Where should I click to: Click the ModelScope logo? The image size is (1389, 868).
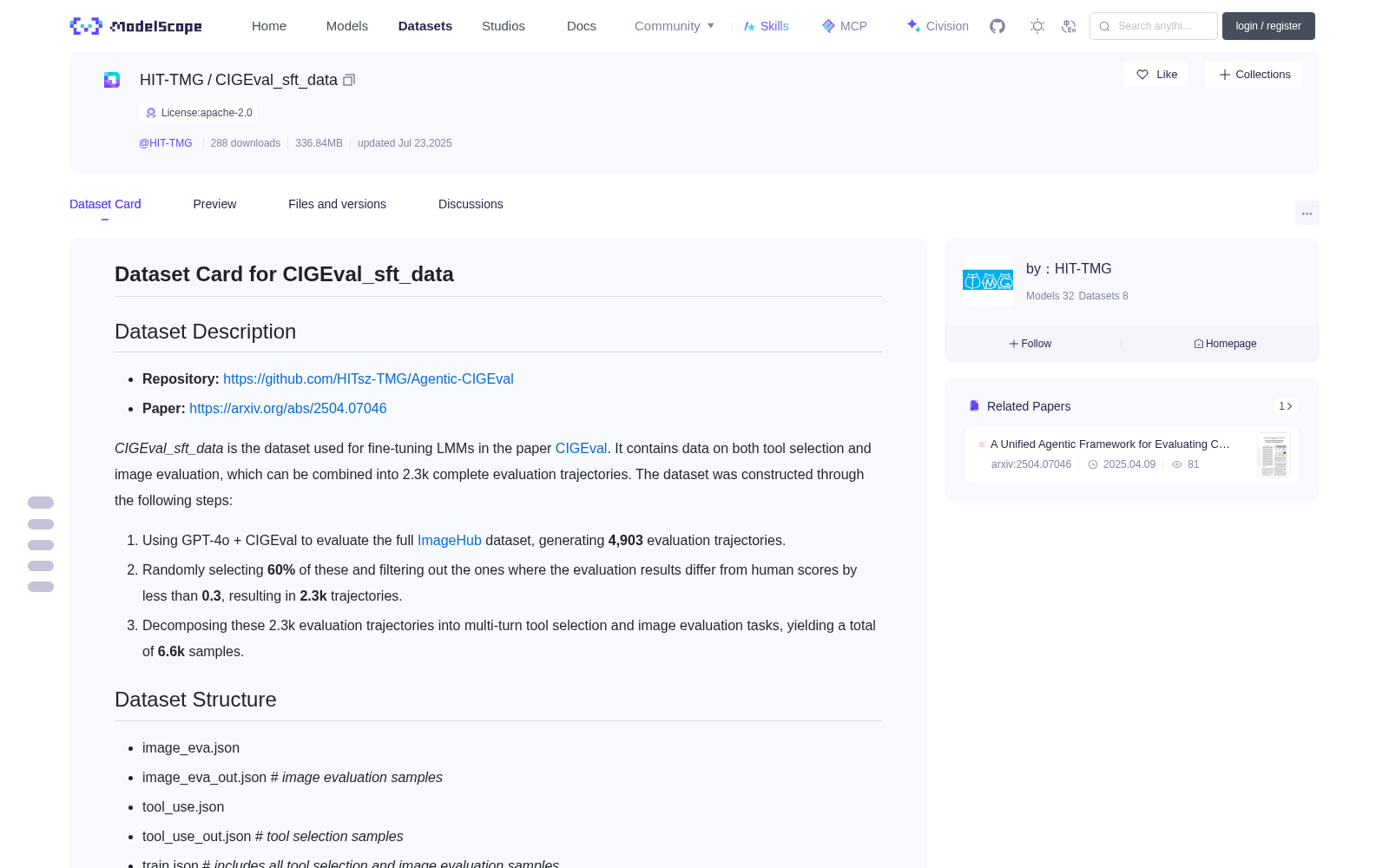click(x=136, y=26)
